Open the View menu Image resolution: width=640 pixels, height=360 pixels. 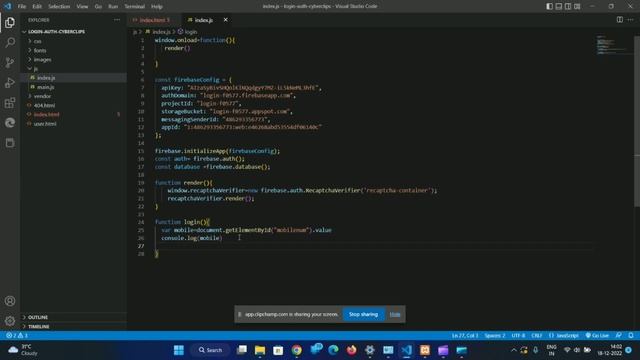tap(82, 7)
